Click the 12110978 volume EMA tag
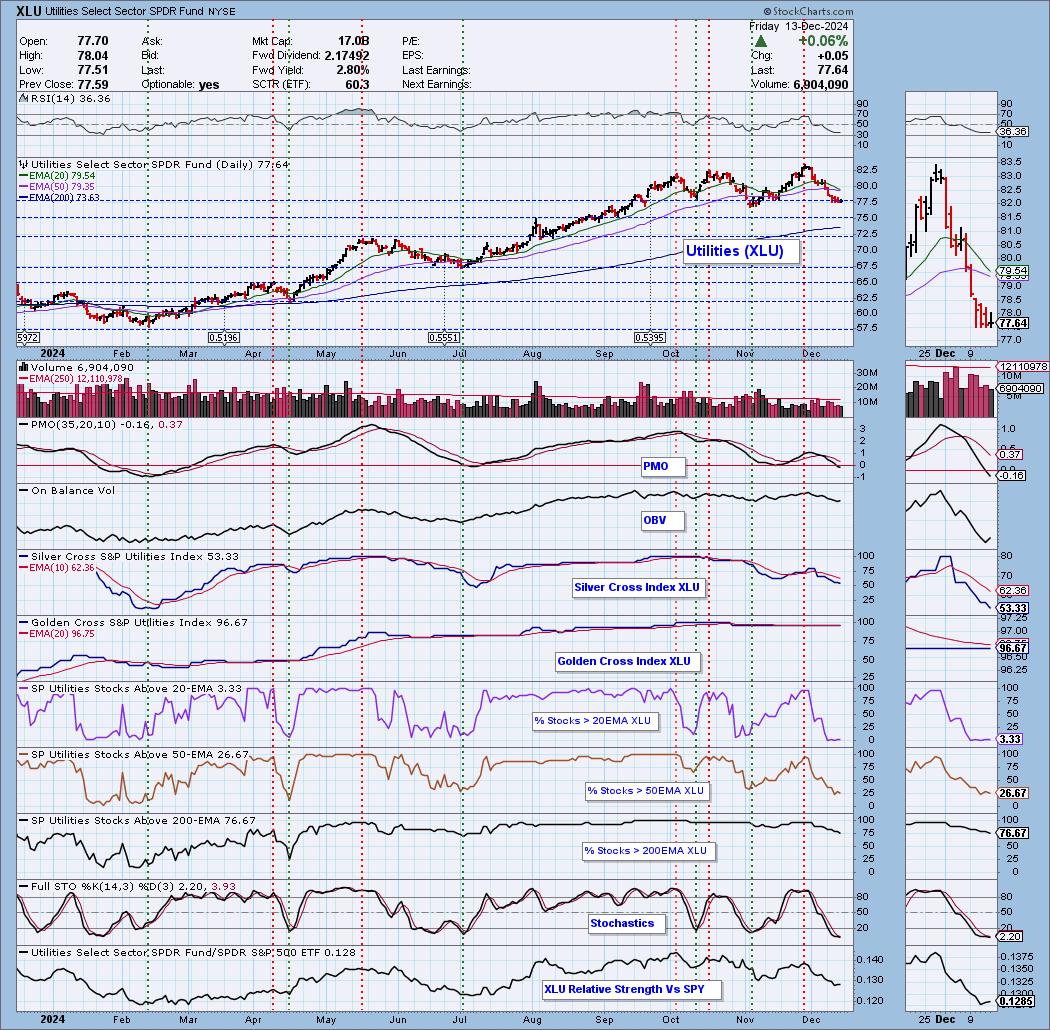This screenshot has width=1050, height=1030. pos(1022,367)
